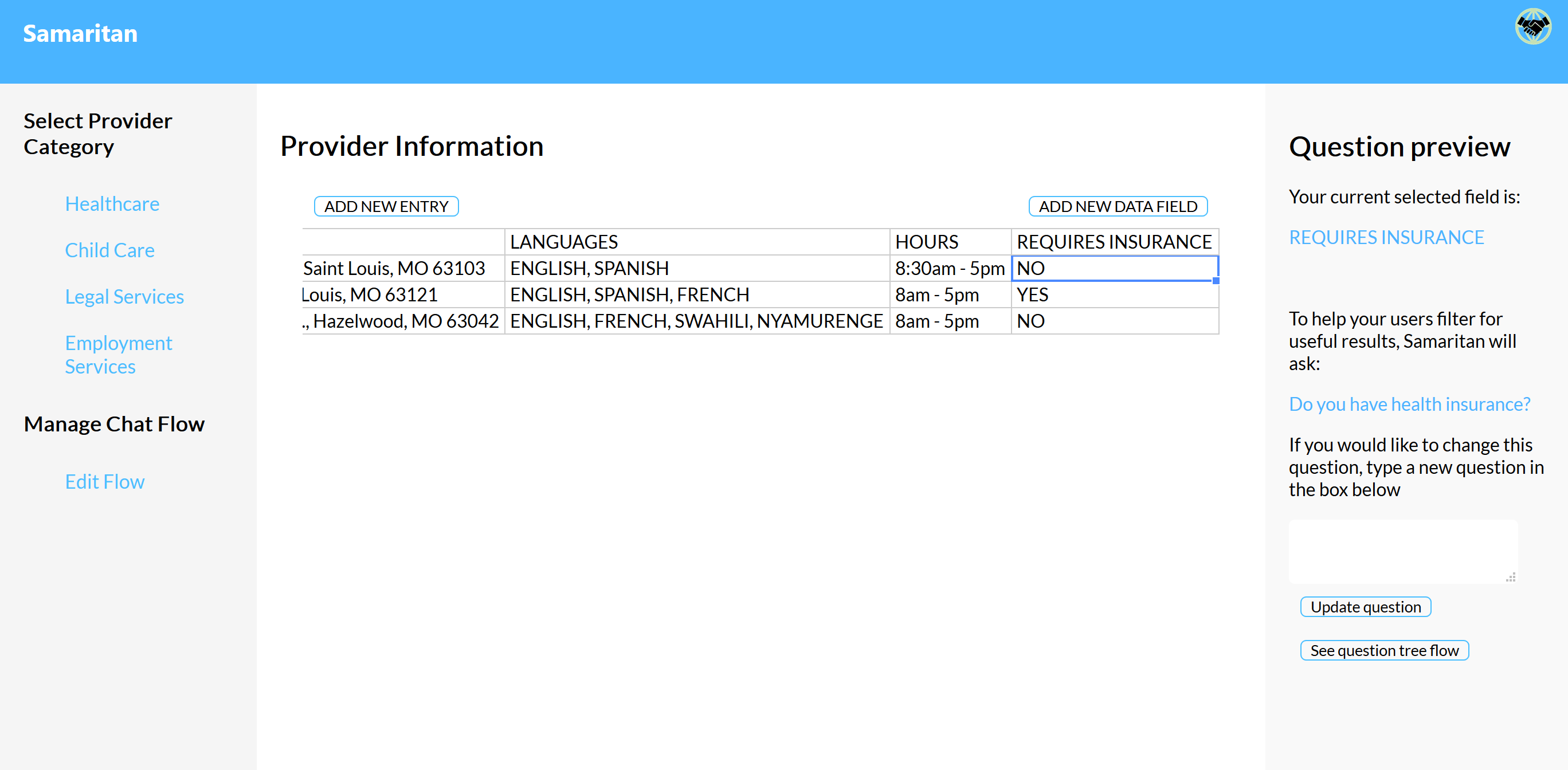
Task: Click the new question text box
Action: [1402, 551]
